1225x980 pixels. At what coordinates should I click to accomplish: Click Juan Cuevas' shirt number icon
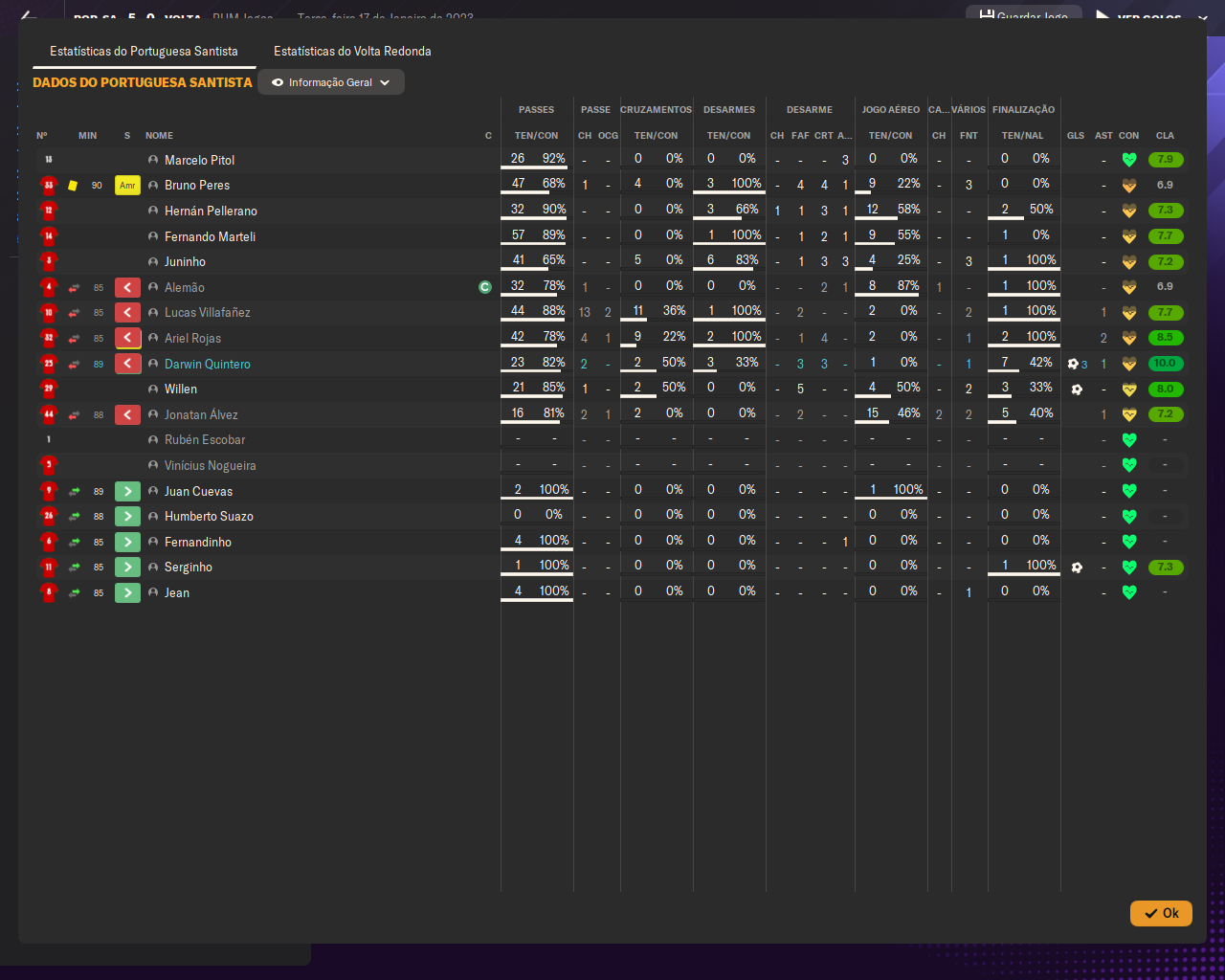49,491
